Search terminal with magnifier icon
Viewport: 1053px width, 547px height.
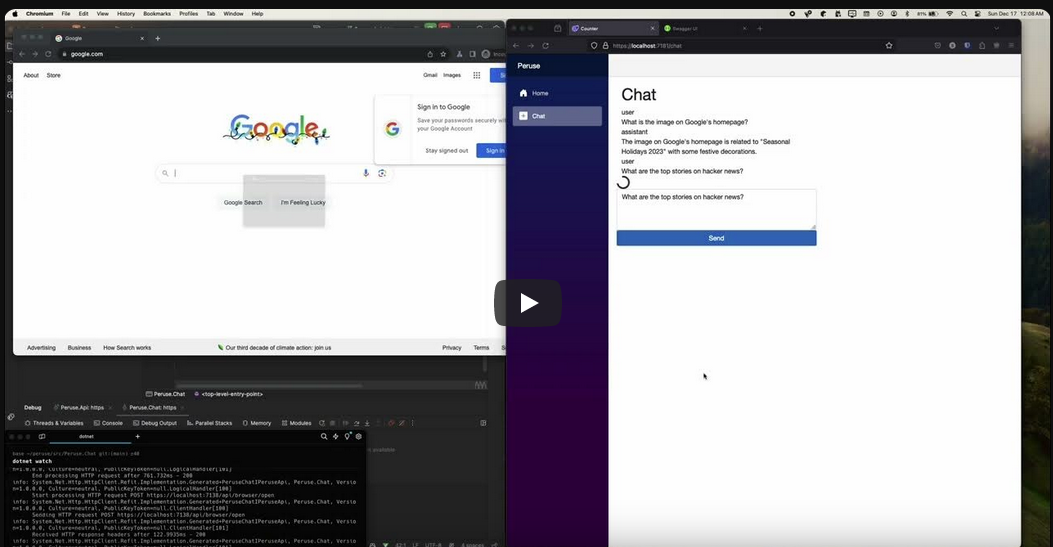coord(324,437)
